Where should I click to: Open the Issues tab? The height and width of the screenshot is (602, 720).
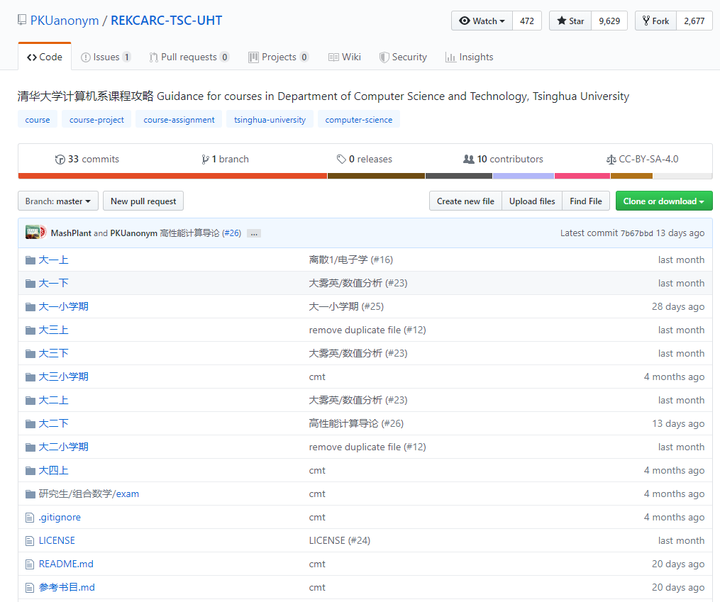point(106,57)
